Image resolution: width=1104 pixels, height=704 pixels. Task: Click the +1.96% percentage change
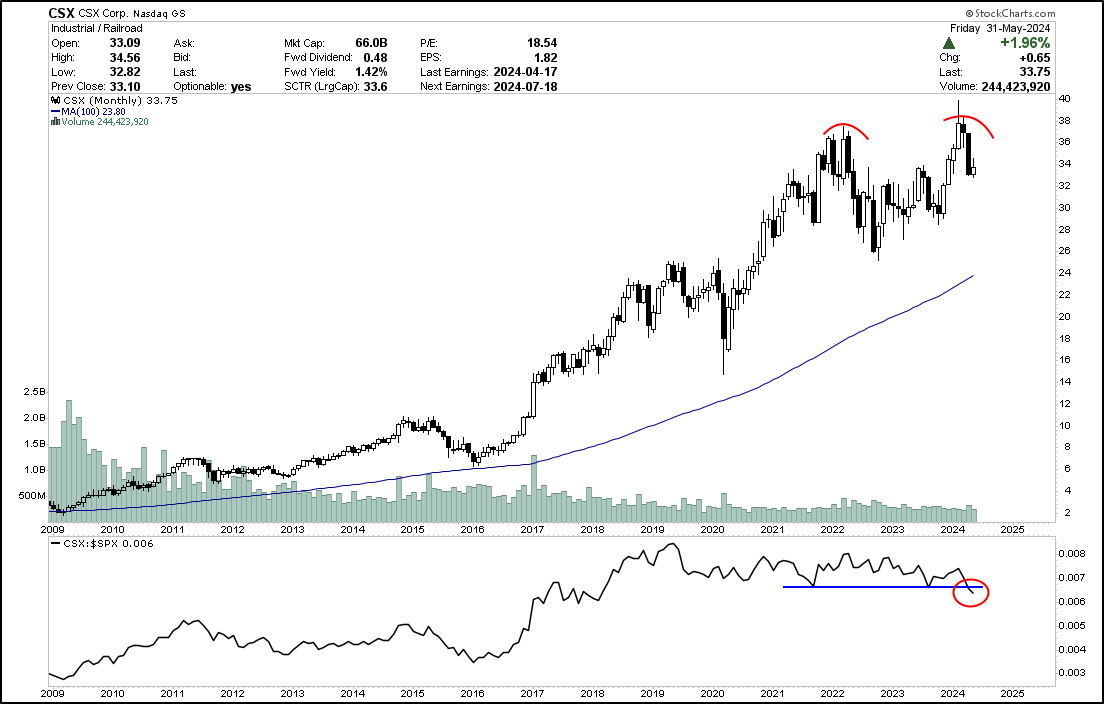pos(1025,43)
